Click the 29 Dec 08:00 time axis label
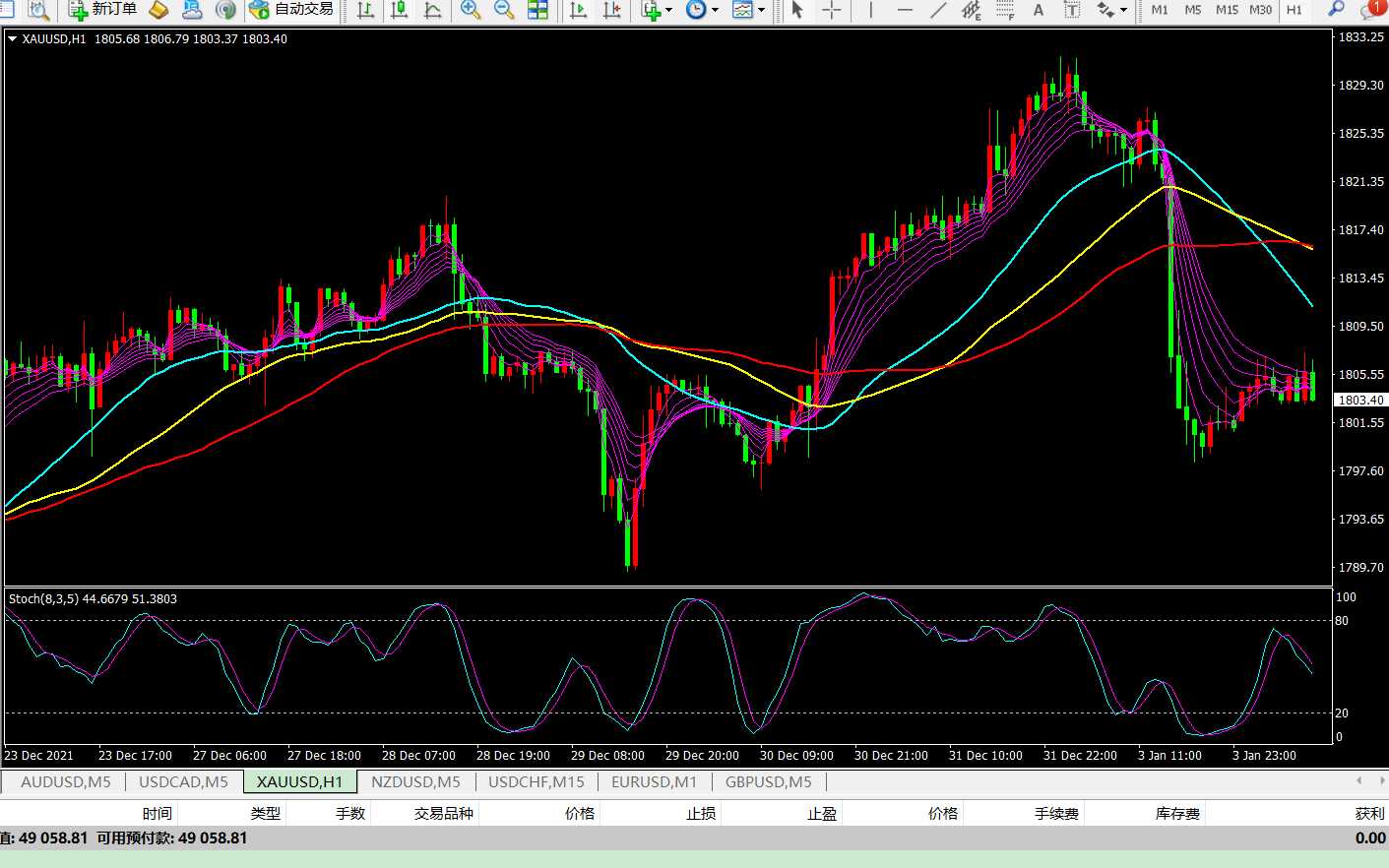The image size is (1389, 868). [x=607, y=755]
